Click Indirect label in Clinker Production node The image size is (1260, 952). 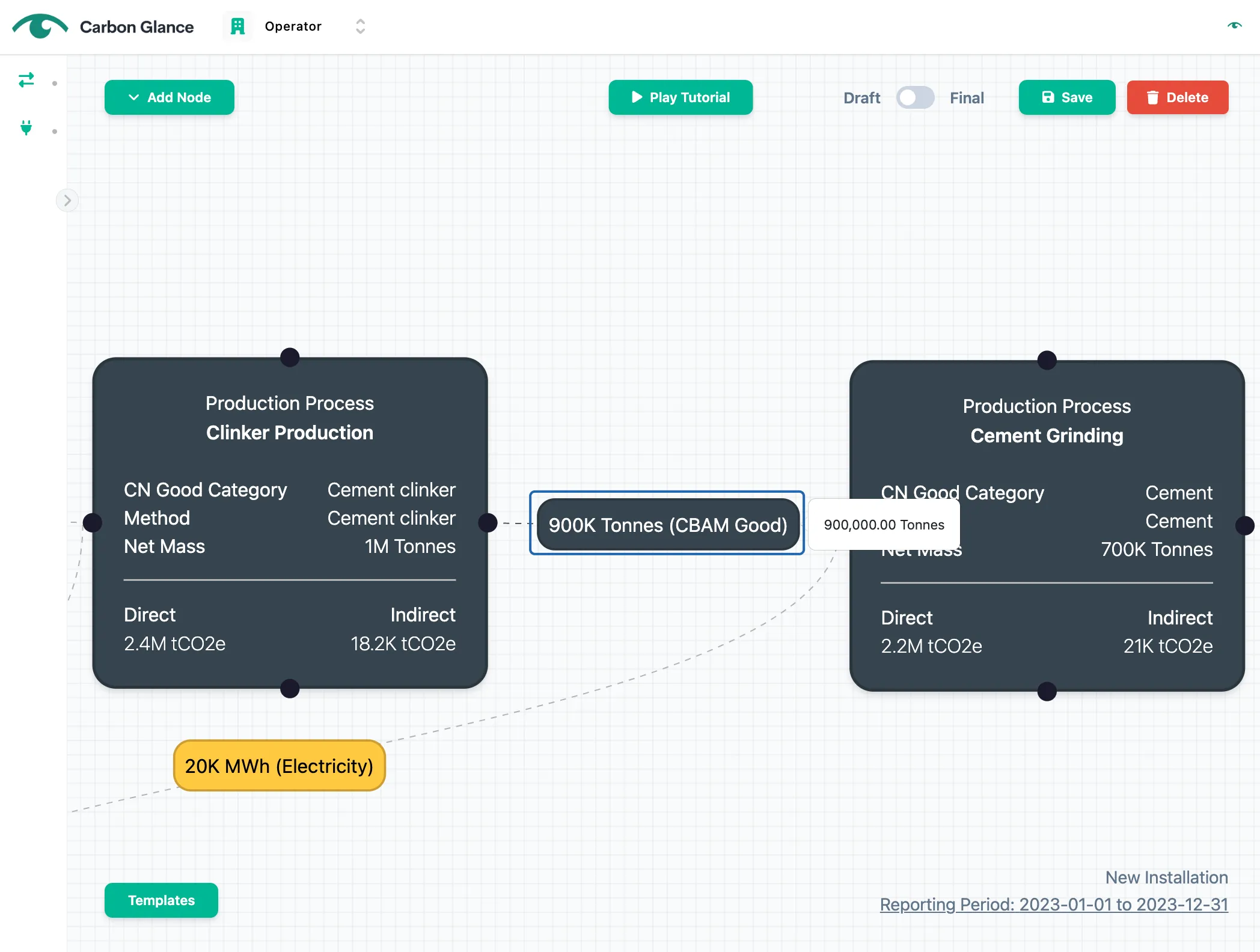(x=423, y=615)
